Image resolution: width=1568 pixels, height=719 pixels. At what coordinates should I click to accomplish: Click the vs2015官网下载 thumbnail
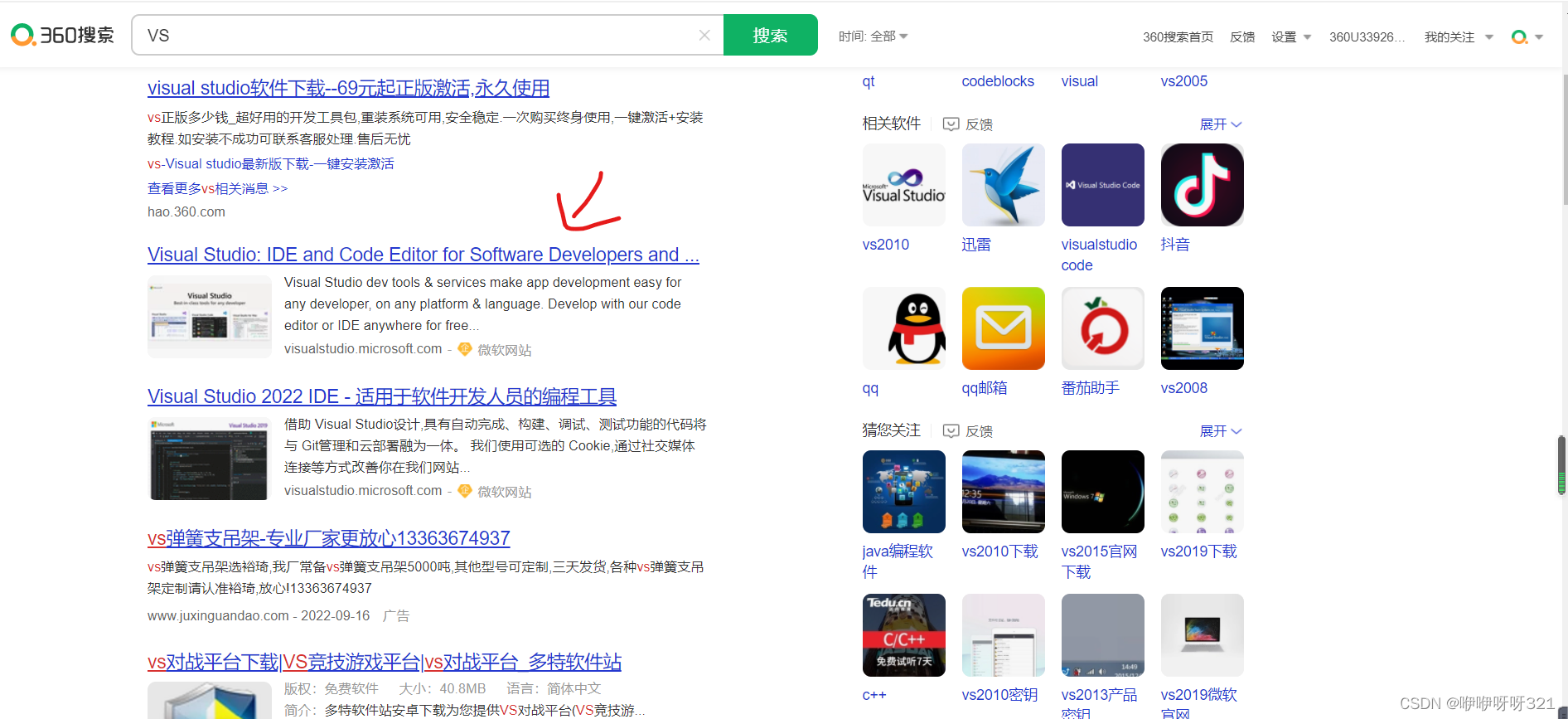tap(1102, 492)
